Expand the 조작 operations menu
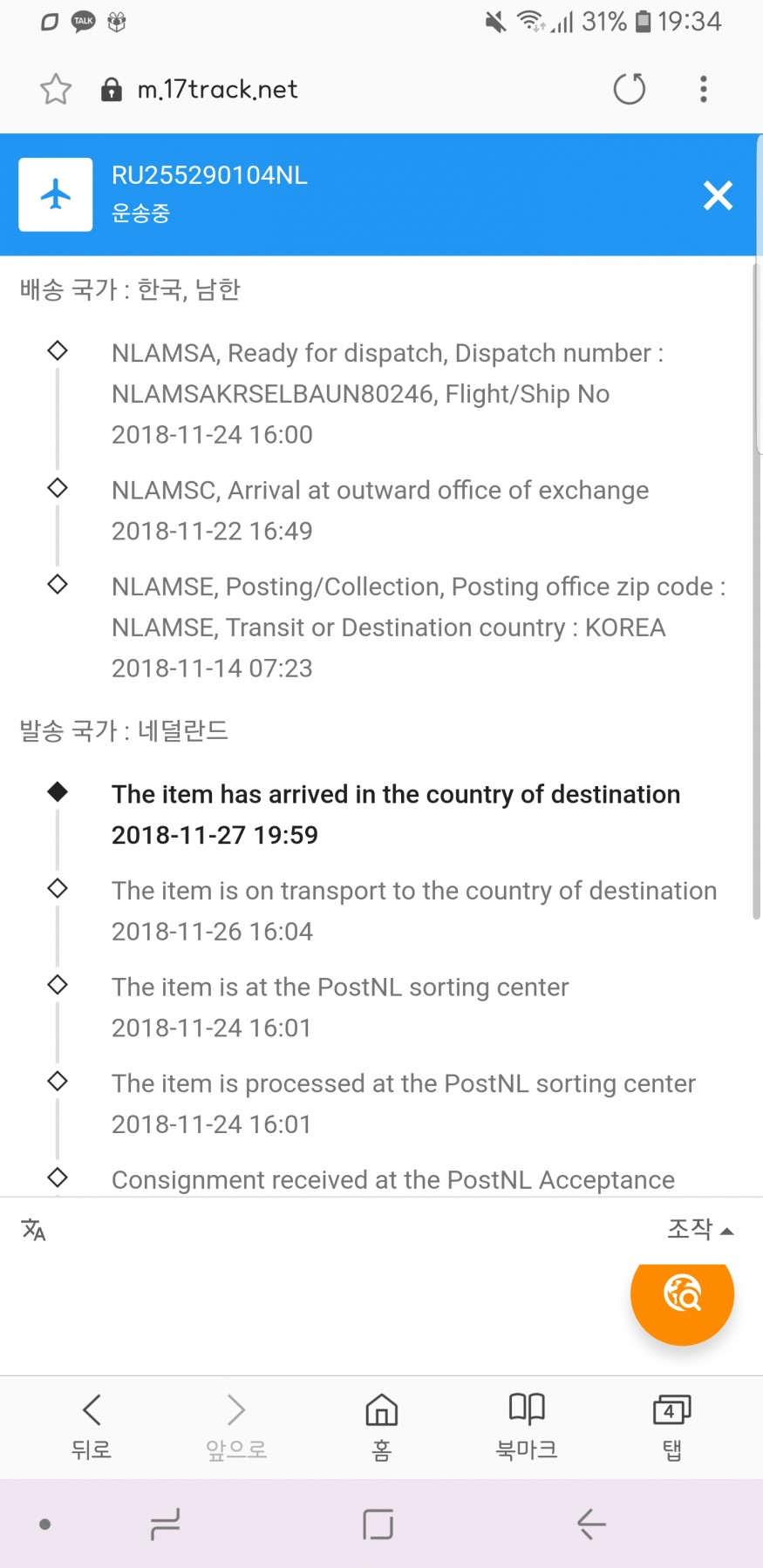Image resolution: width=763 pixels, height=1568 pixels. [699, 1229]
